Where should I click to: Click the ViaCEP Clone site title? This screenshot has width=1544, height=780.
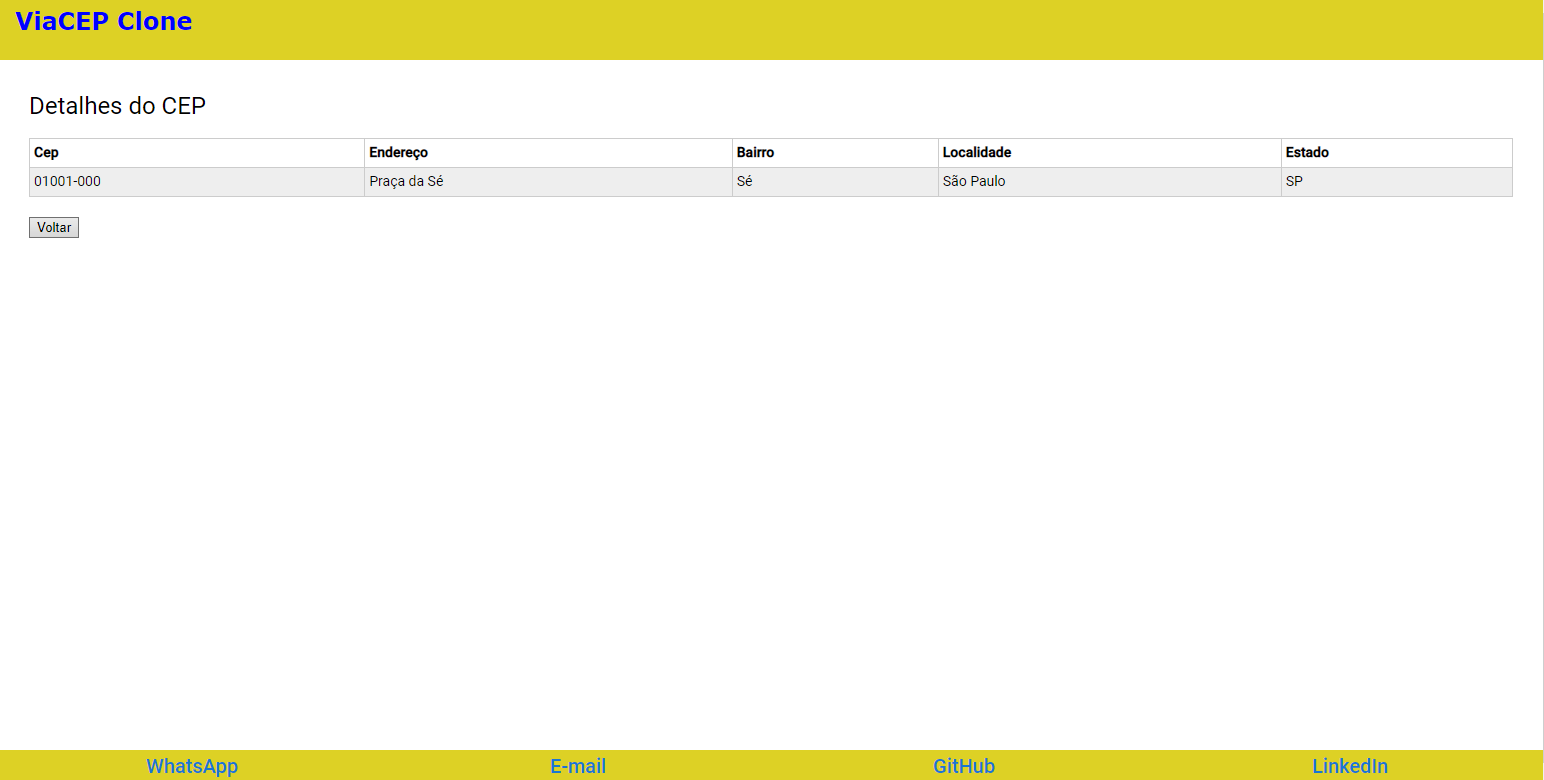(x=104, y=21)
